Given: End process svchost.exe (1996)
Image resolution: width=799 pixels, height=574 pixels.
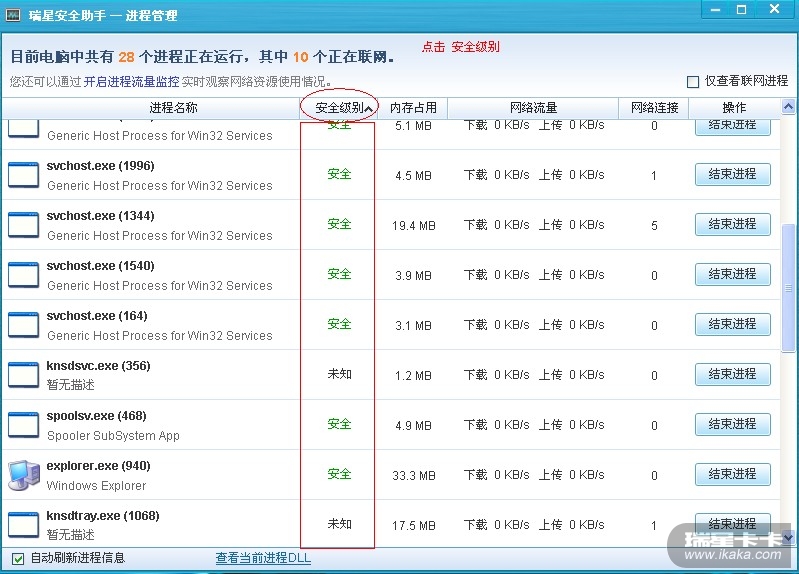Looking at the screenshot, I should (x=733, y=174).
